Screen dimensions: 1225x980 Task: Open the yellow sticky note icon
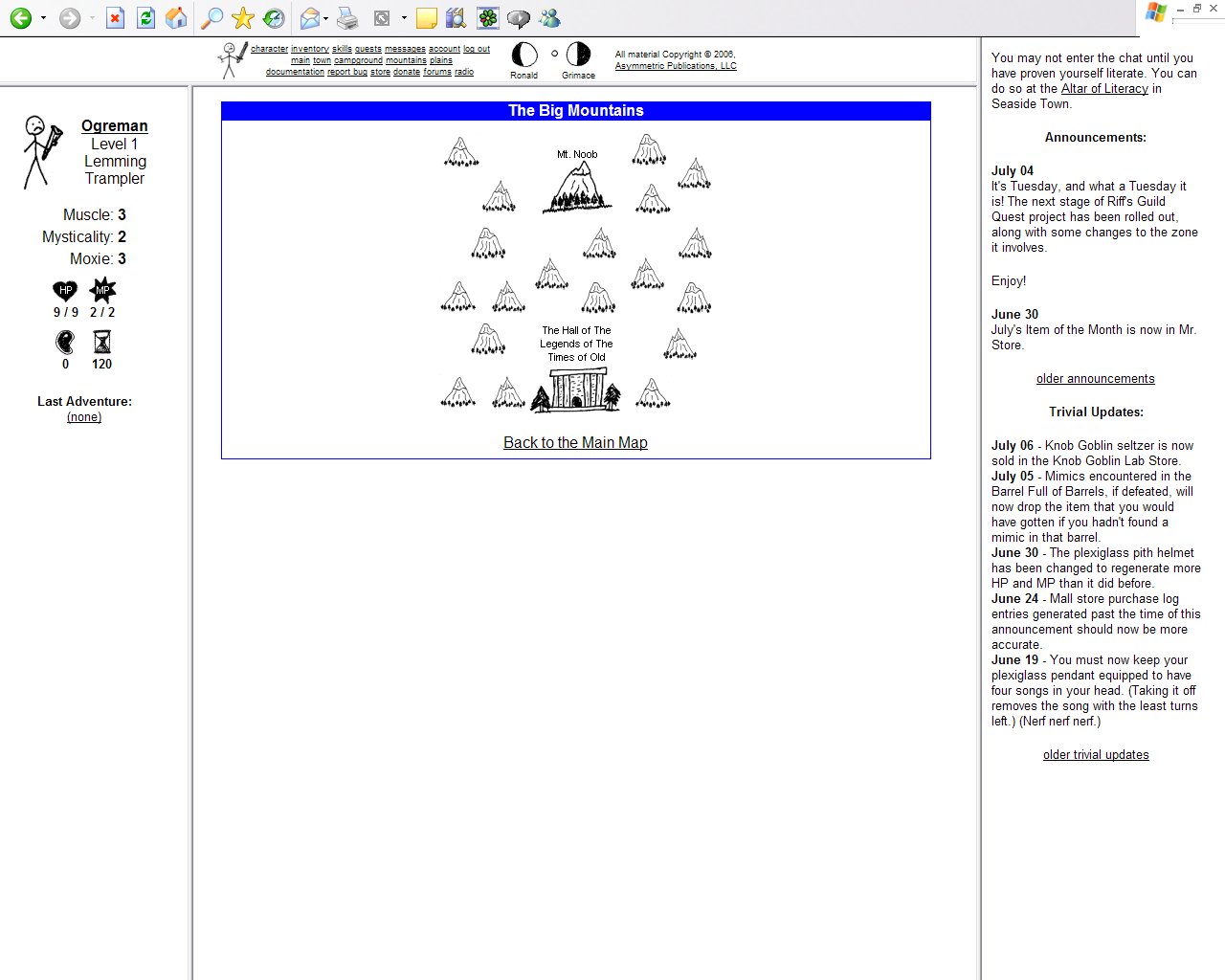point(427,18)
